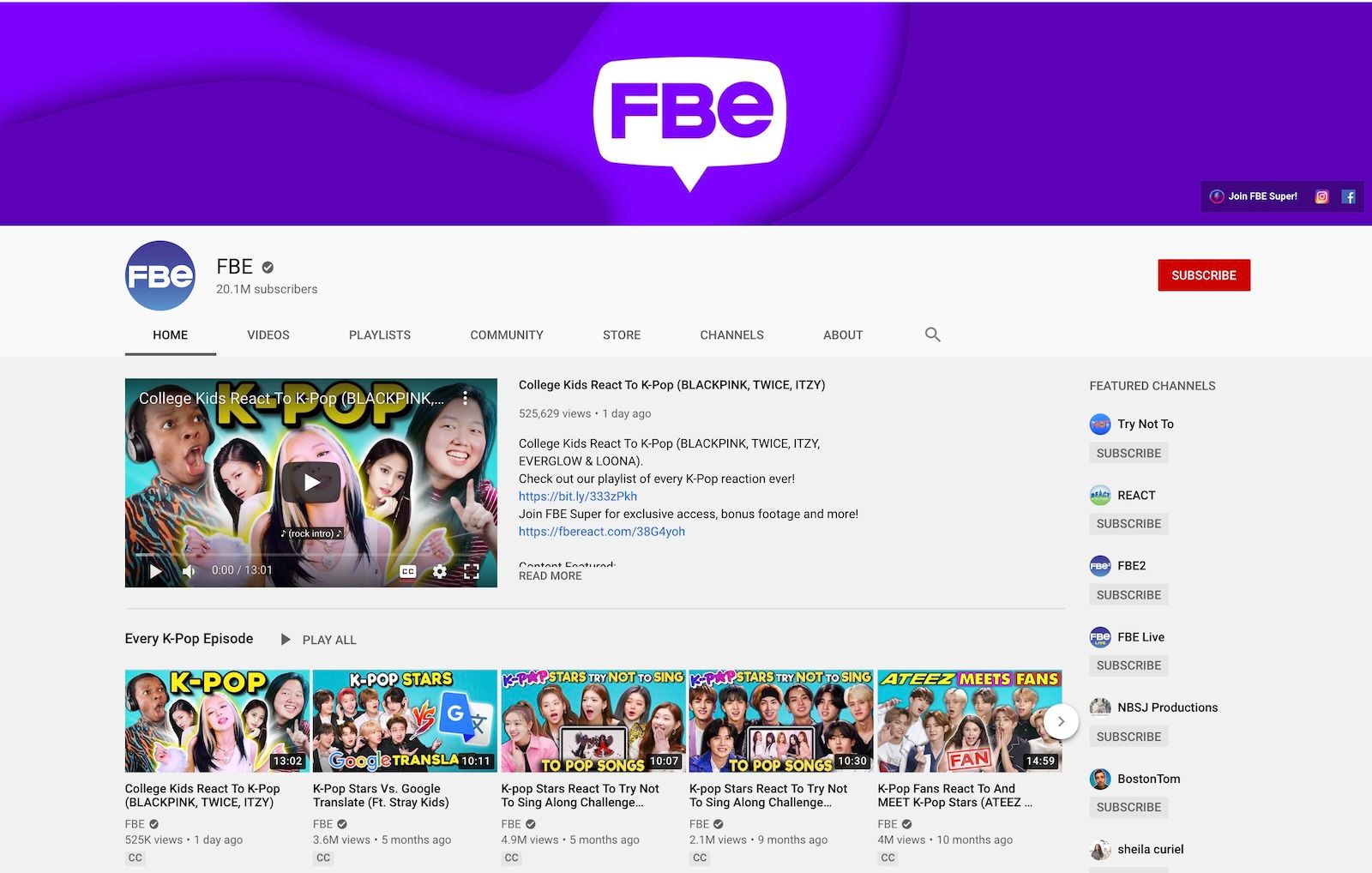Click the FBE Live channel icon
The width and height of the screenshot is (1372, 873).
click(x=1100, y=637)
